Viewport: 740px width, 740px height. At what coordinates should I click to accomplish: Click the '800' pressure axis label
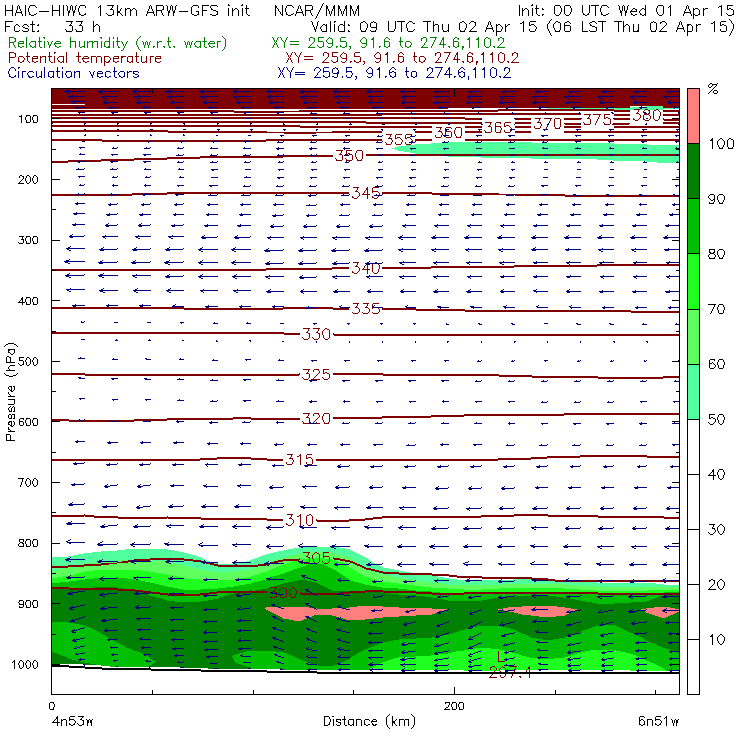tap(28, 543)
